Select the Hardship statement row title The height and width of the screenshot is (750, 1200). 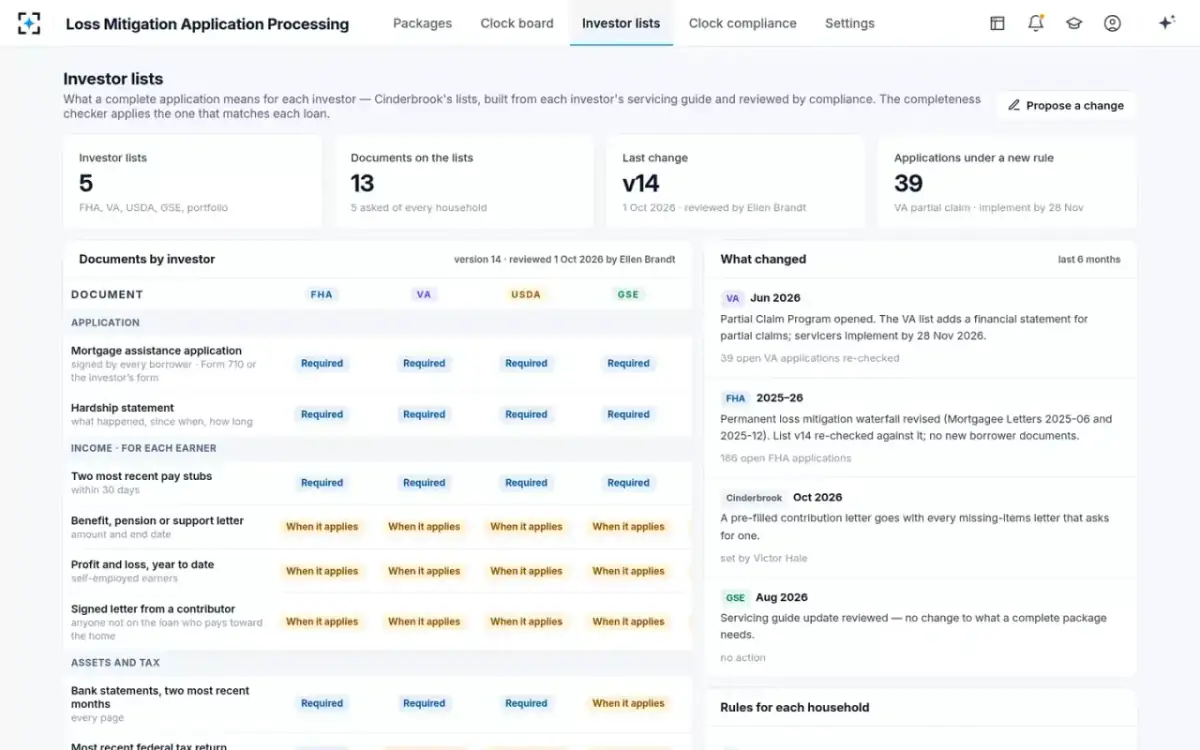122,408
